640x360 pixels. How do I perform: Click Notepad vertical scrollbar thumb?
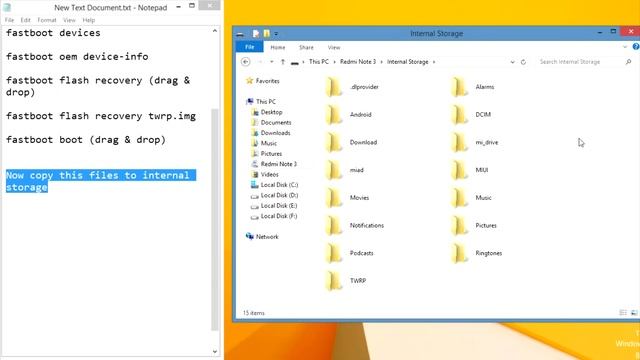tap(215, 220)
